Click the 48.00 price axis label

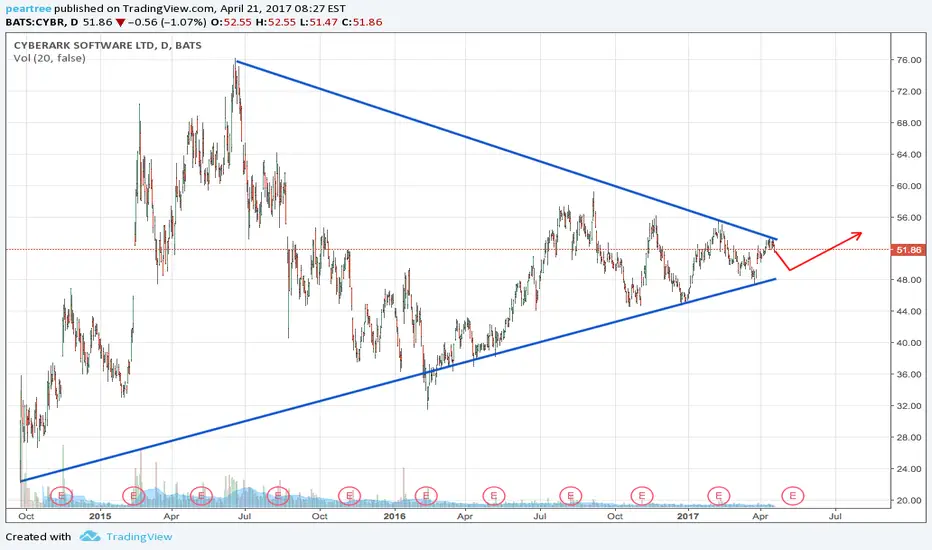point(909,280)
